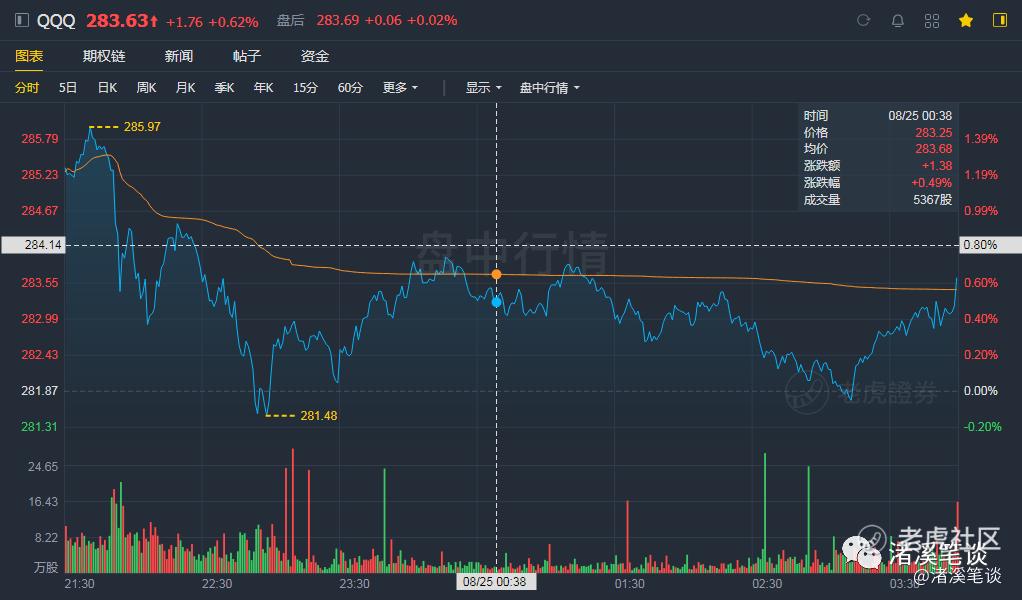The image size is (1022, 600).
Task: Click the 285.79 price axis label
Action: tap(40, 138)
